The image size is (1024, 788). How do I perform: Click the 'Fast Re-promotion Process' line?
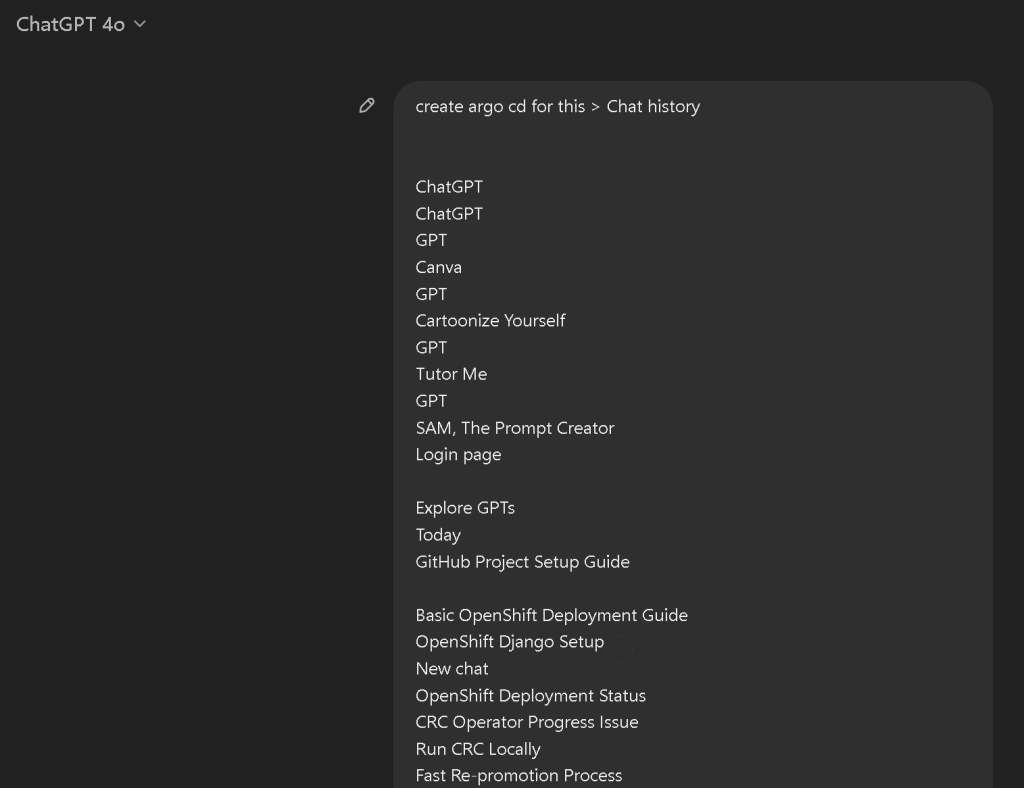519,776
